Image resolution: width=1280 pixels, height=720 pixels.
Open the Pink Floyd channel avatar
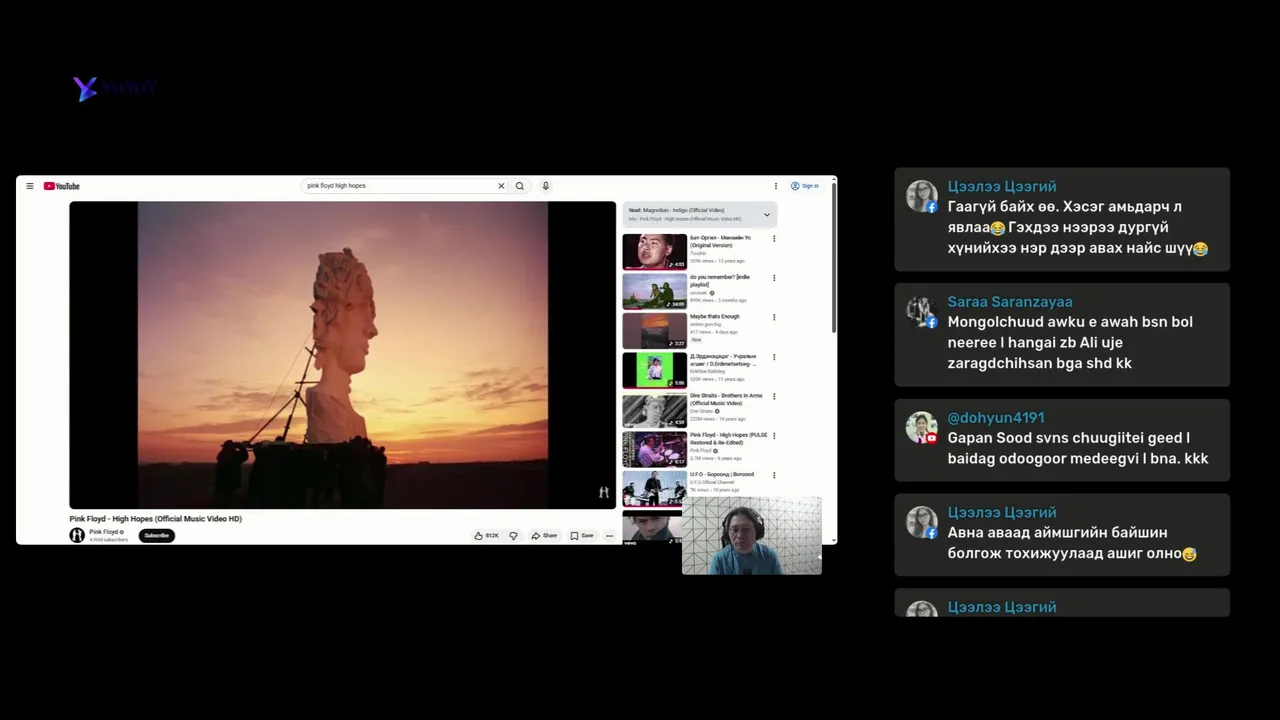(77, 535)
